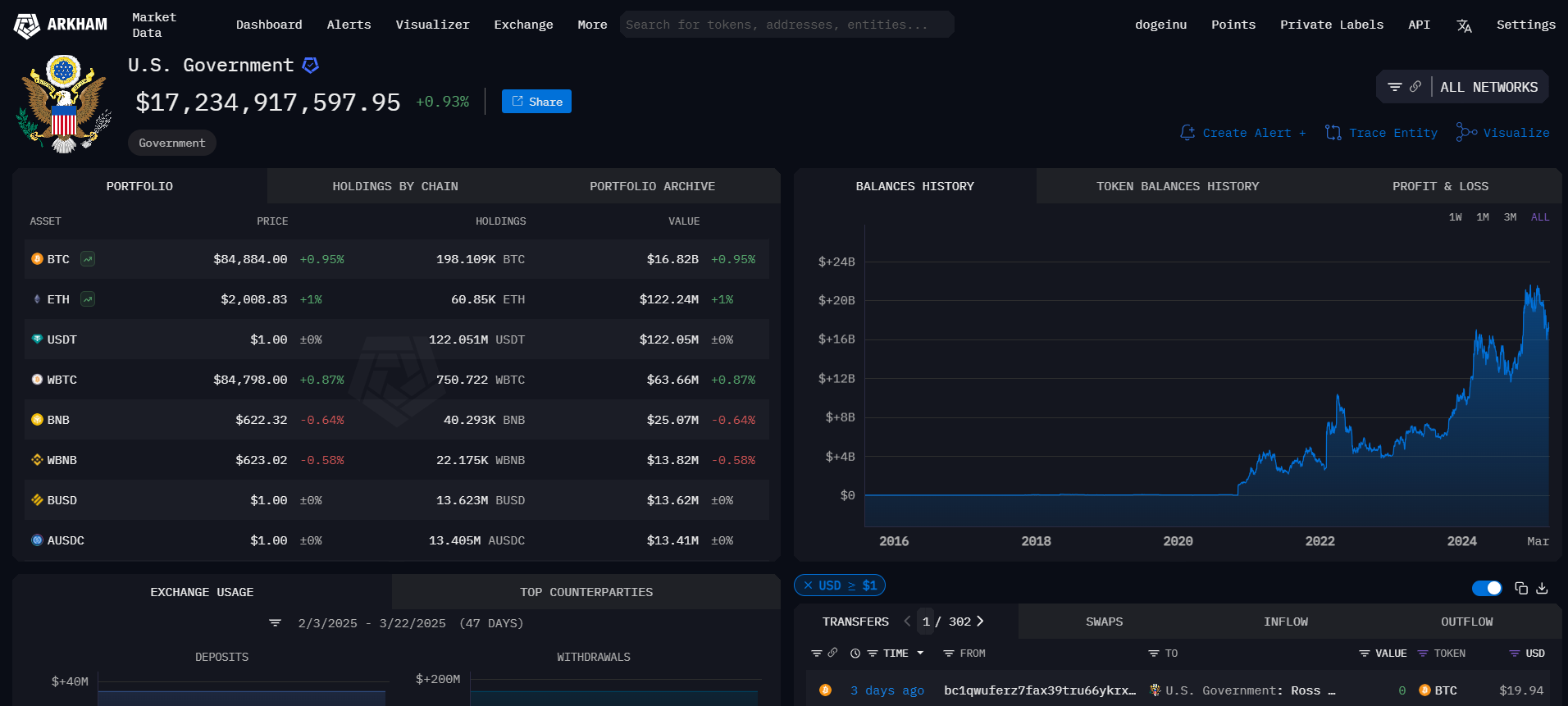Click the blue Share button
This screenshot has height=706, width=1568.
(x=536, y=102)
